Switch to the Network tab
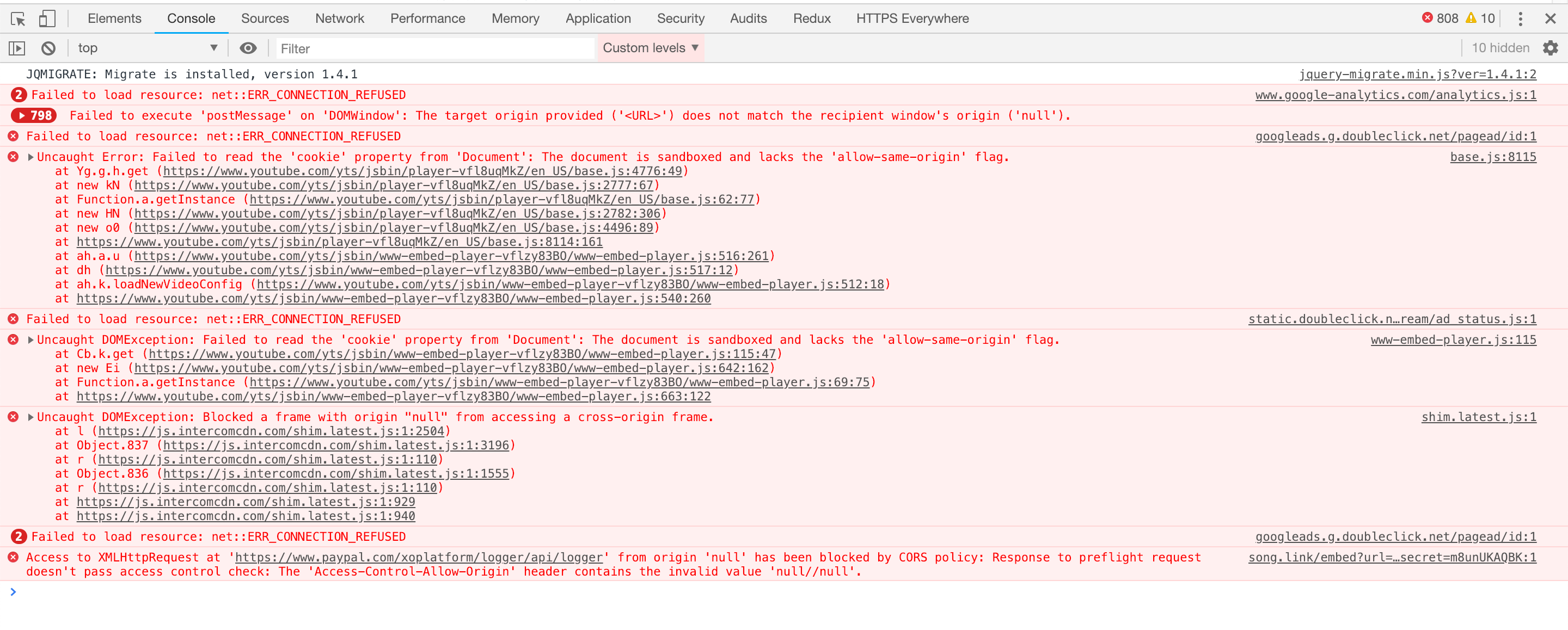This screenshot has width=1568, height=630. [339, 19]
